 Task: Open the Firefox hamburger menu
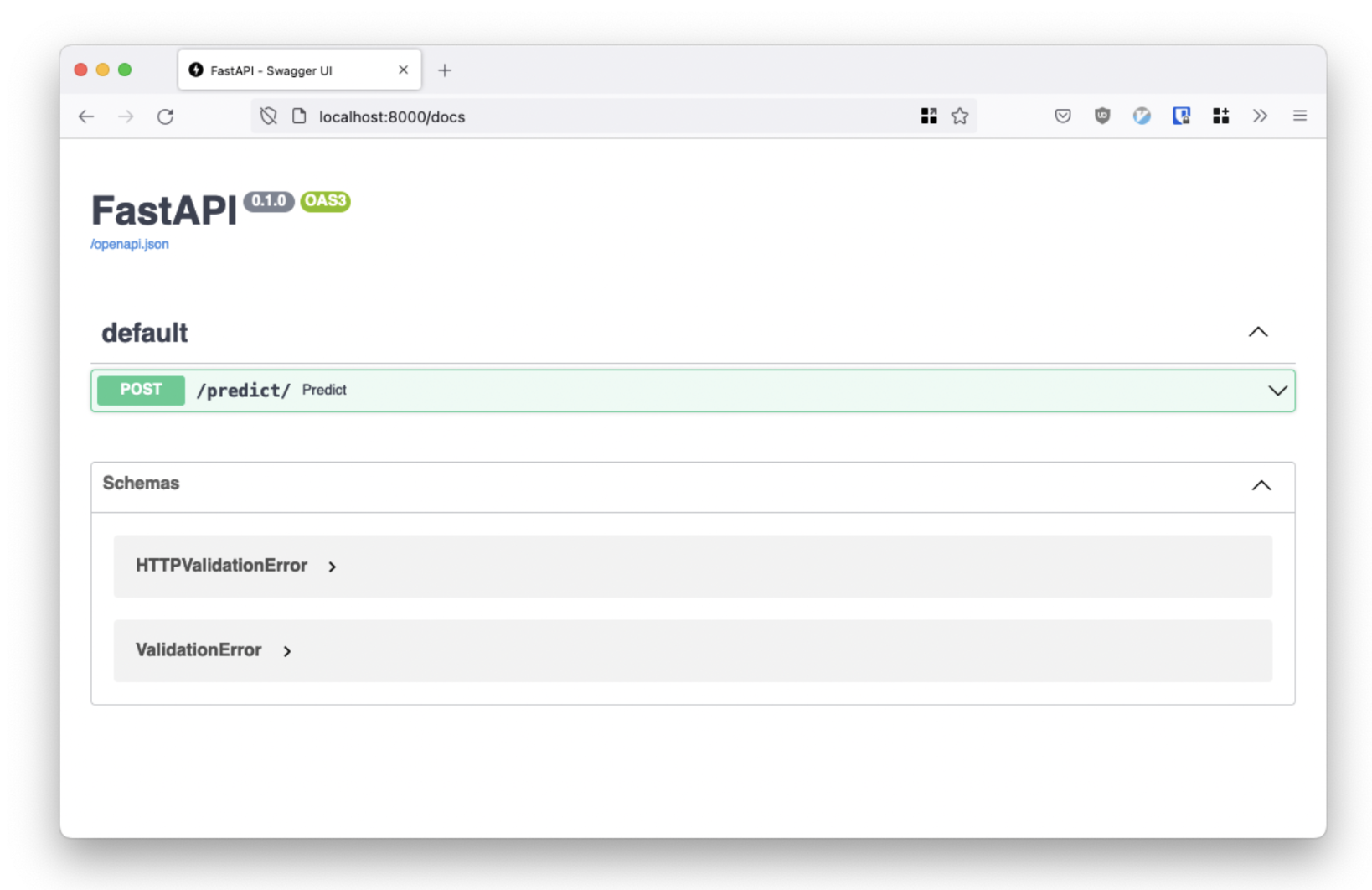[x=1300, y=116]
